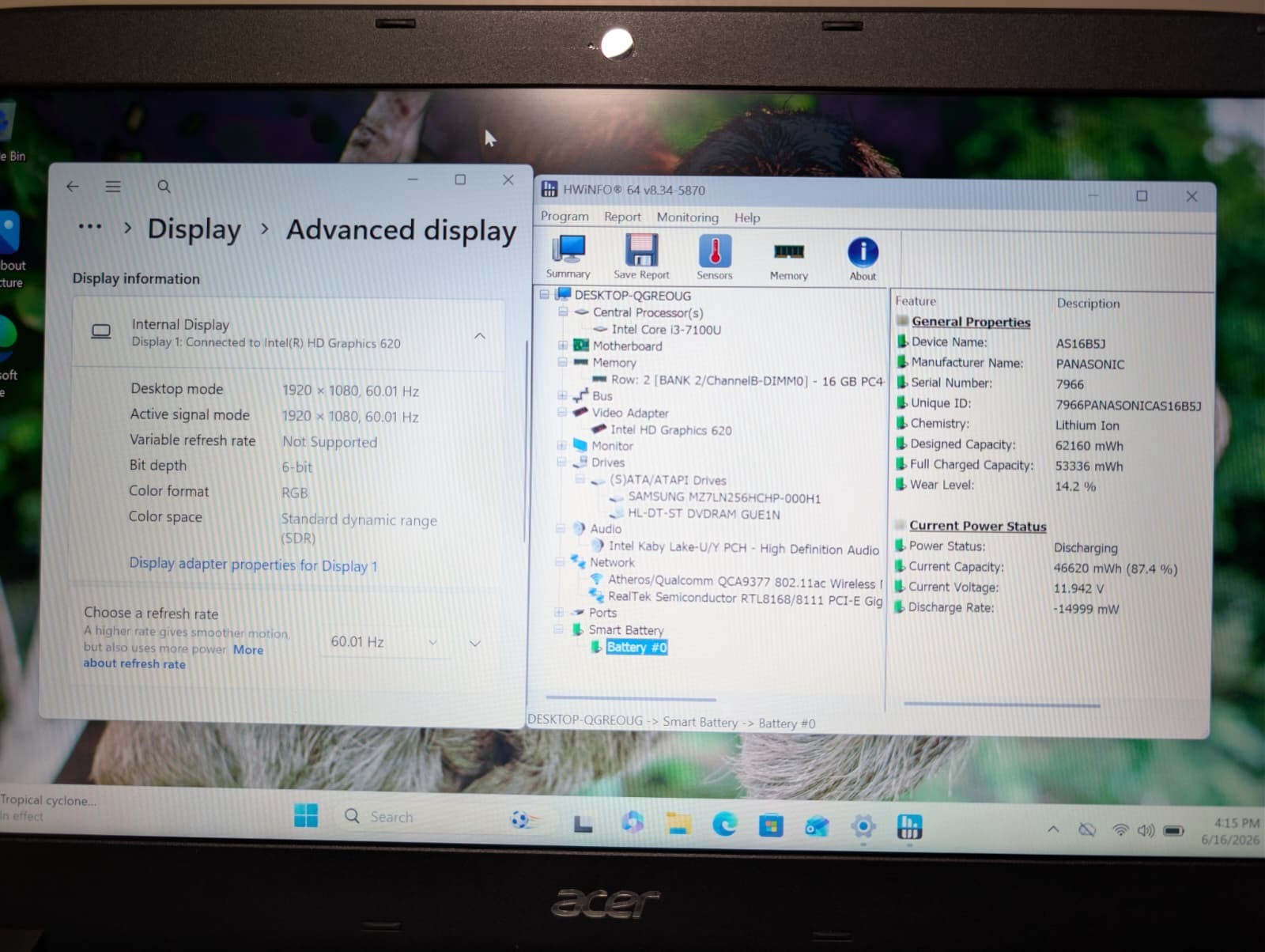Image resolution: width=1265 pixels, height=952 pixels.
Task: Open the weather widget Tropical cyclone
Action: pyautogui.click(x=47, y=807)
